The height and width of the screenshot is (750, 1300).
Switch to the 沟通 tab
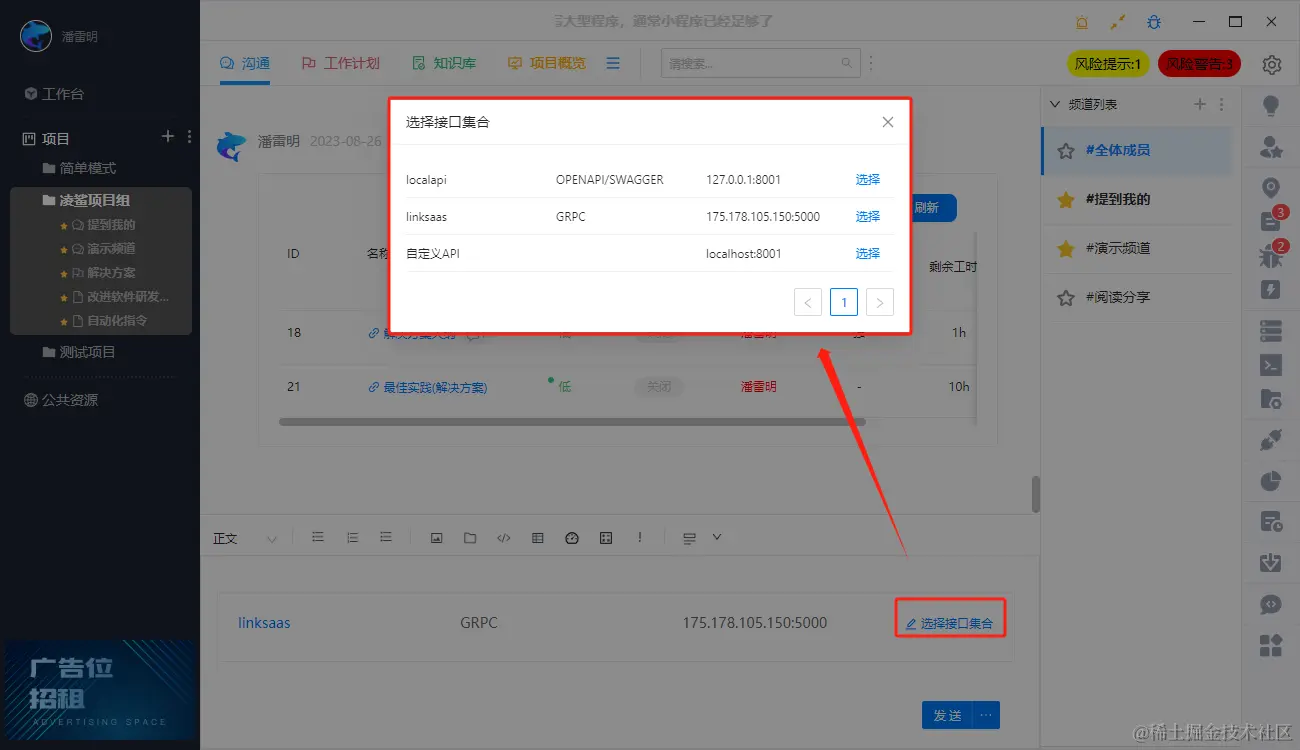click(x=245, y=63)
